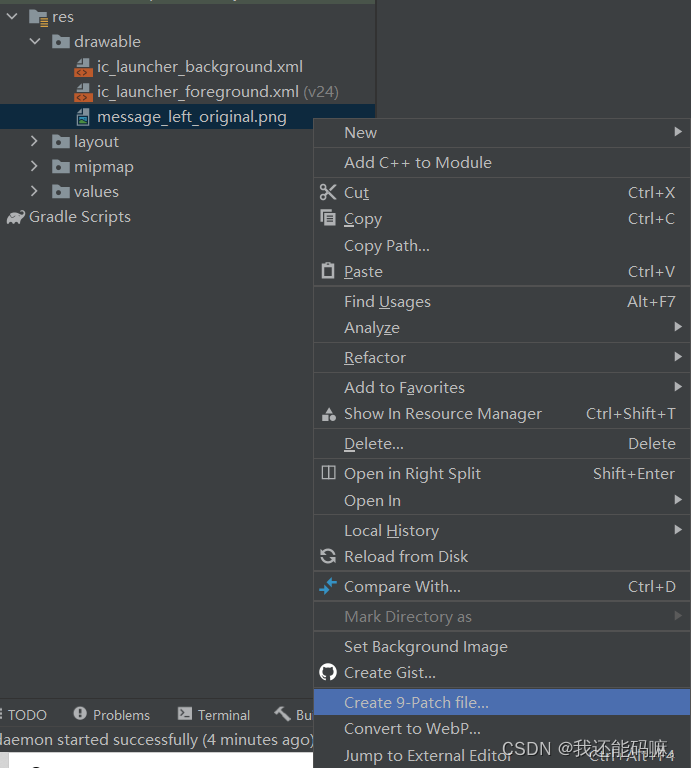The image size is (691, 768).
Task: Open the Add to Favorites submenu arrow
Action: [x=678, y=386]
